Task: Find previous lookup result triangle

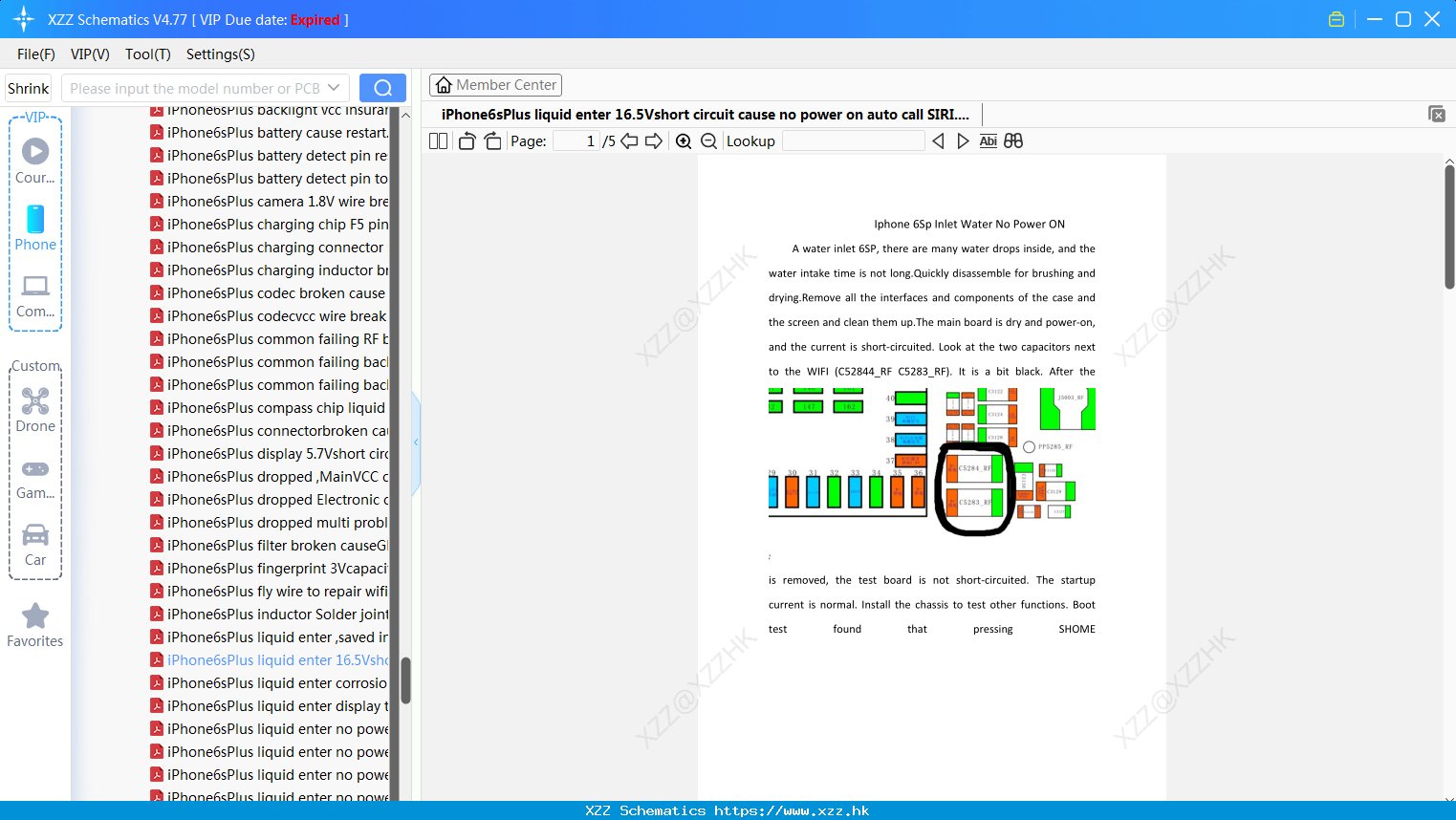Action: coord(938,141)
